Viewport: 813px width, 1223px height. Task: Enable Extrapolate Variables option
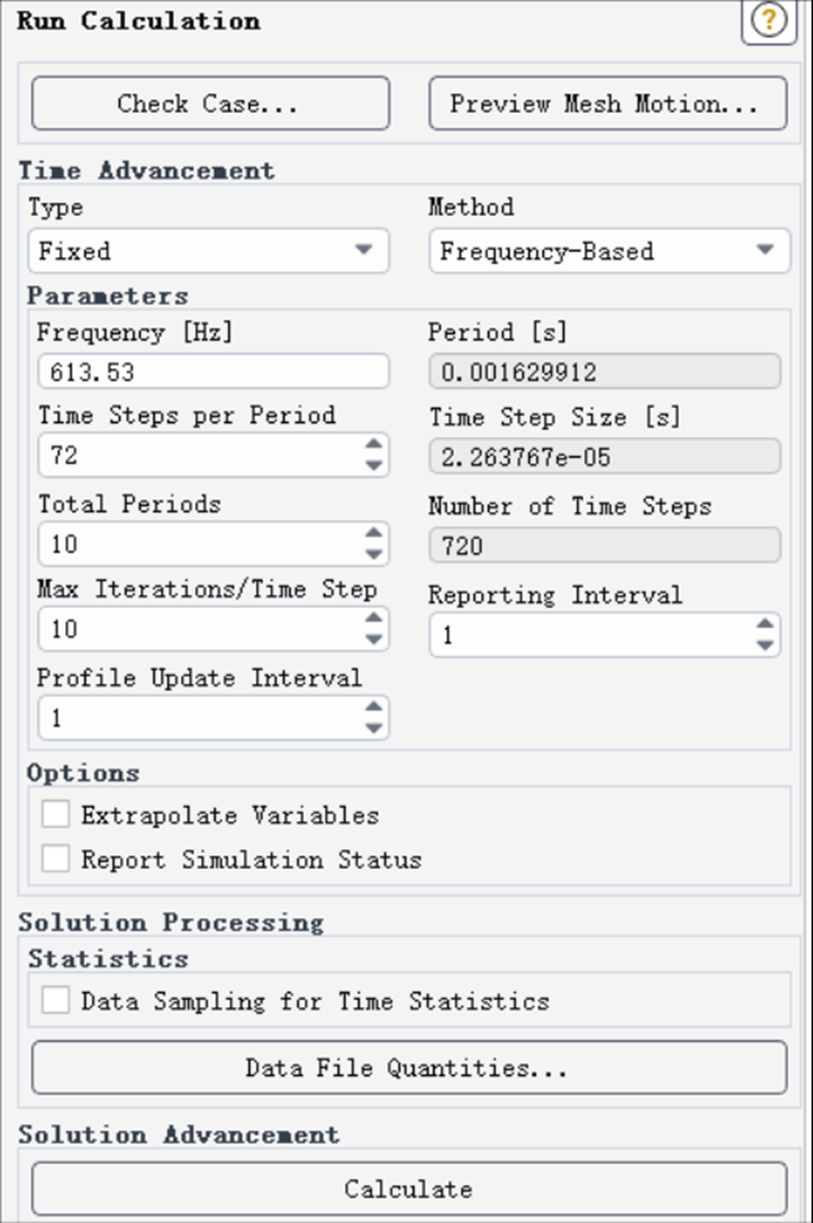point(56,815)
